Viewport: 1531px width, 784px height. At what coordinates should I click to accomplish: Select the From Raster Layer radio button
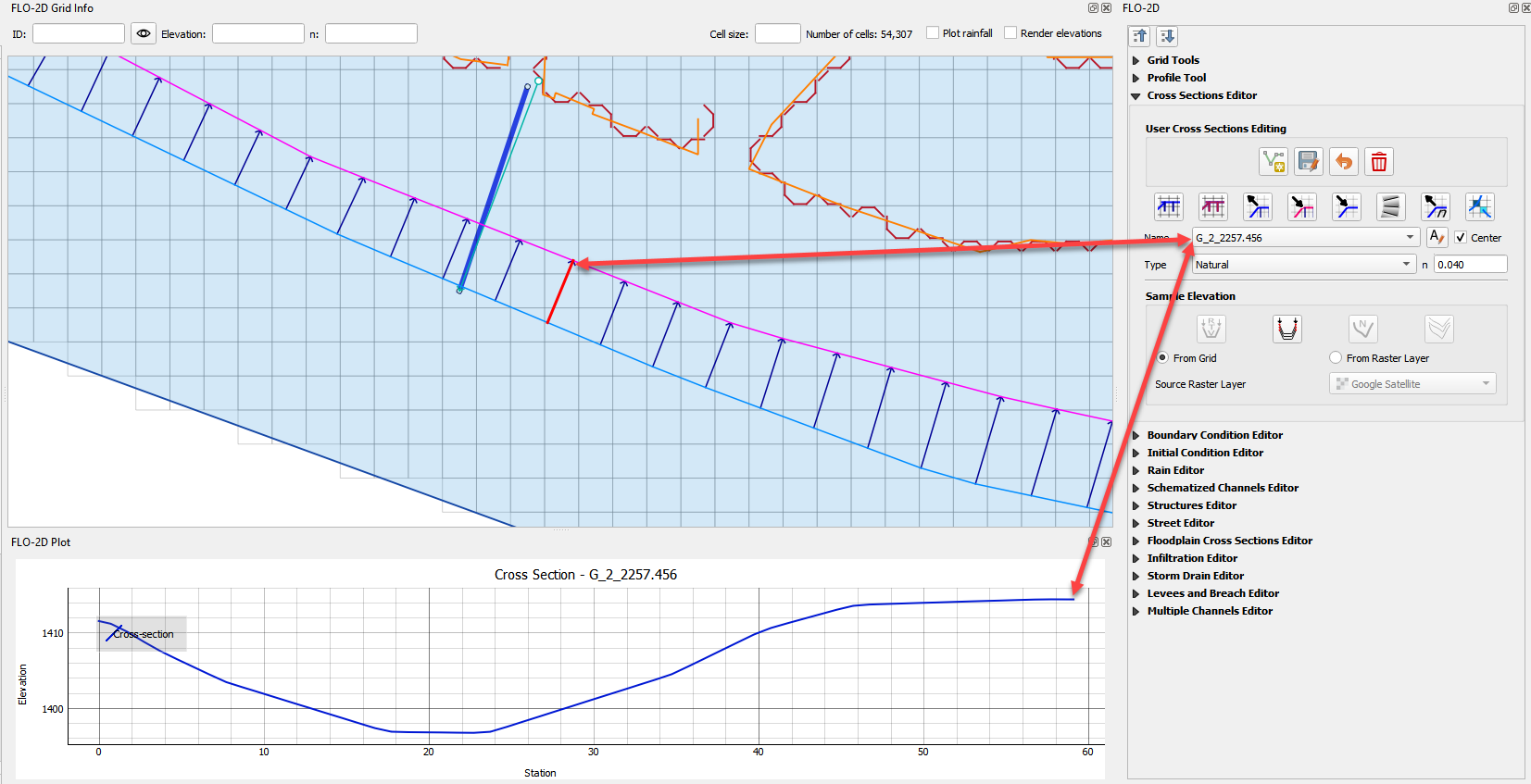tap(1336, 357)
